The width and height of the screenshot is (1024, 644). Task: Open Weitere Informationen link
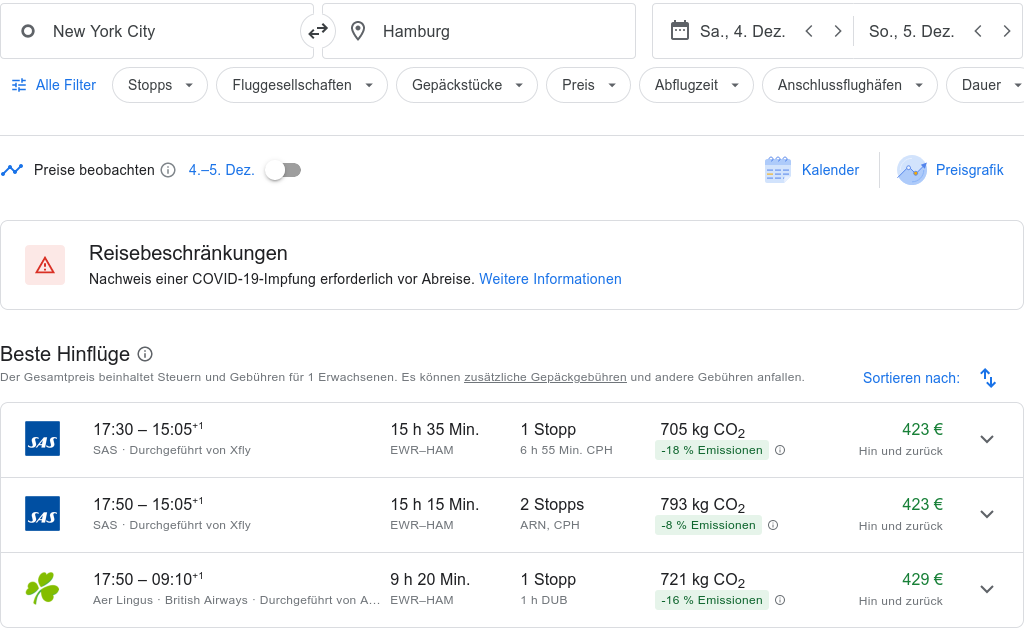[x=550, y=279]
